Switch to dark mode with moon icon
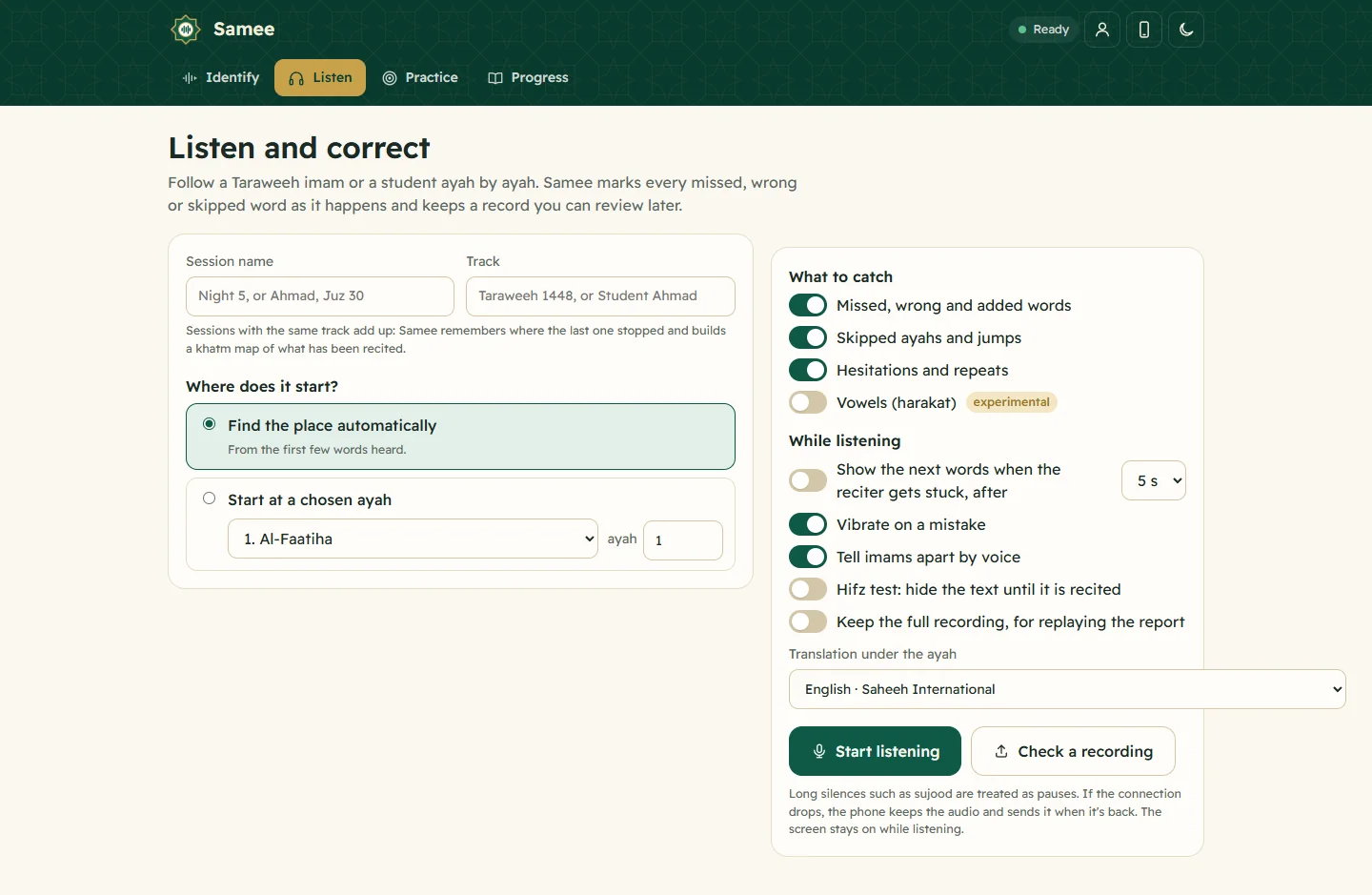1372x895 pixels. [1186, 30]
